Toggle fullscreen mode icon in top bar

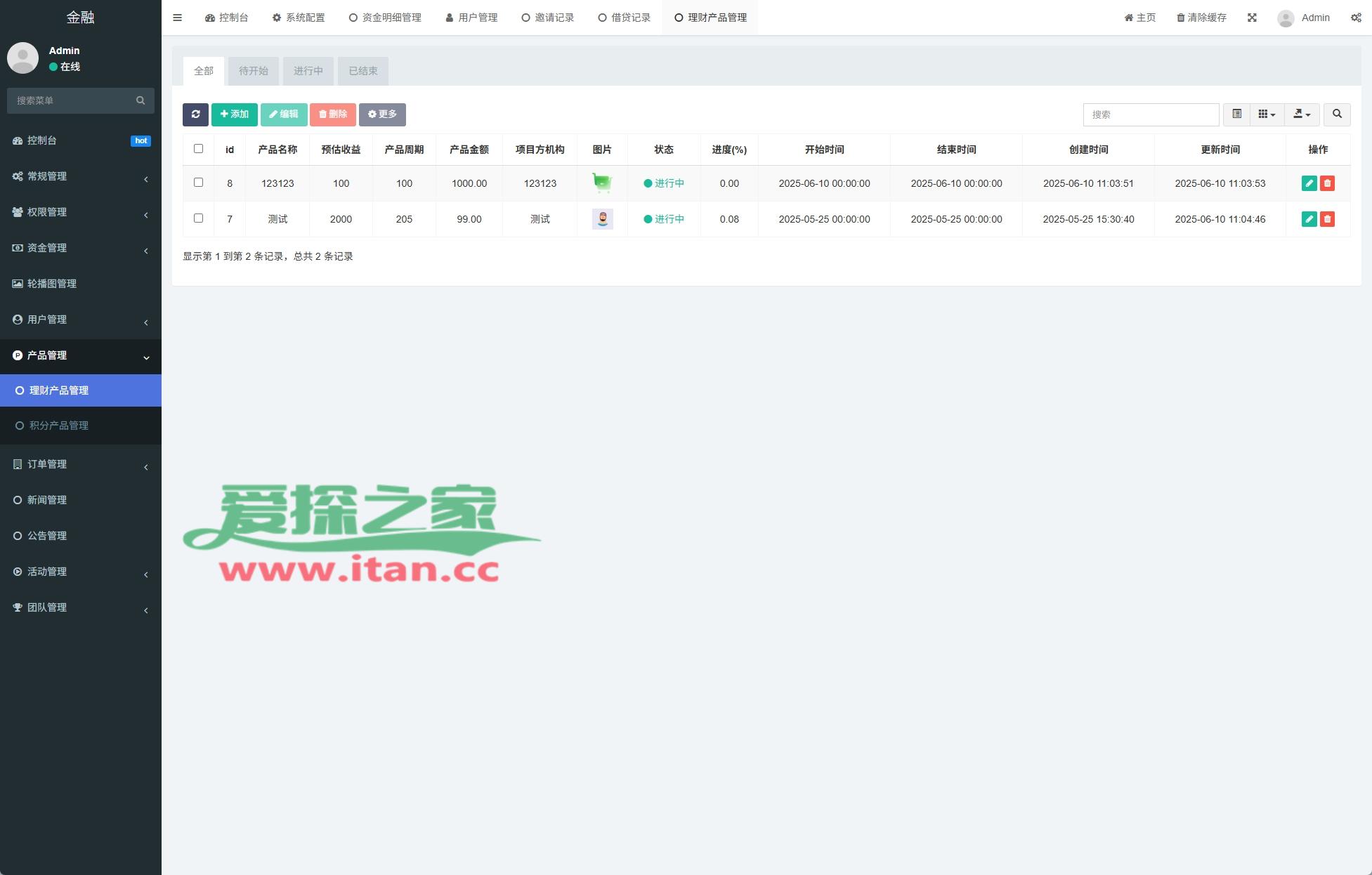pos(1252,18)
